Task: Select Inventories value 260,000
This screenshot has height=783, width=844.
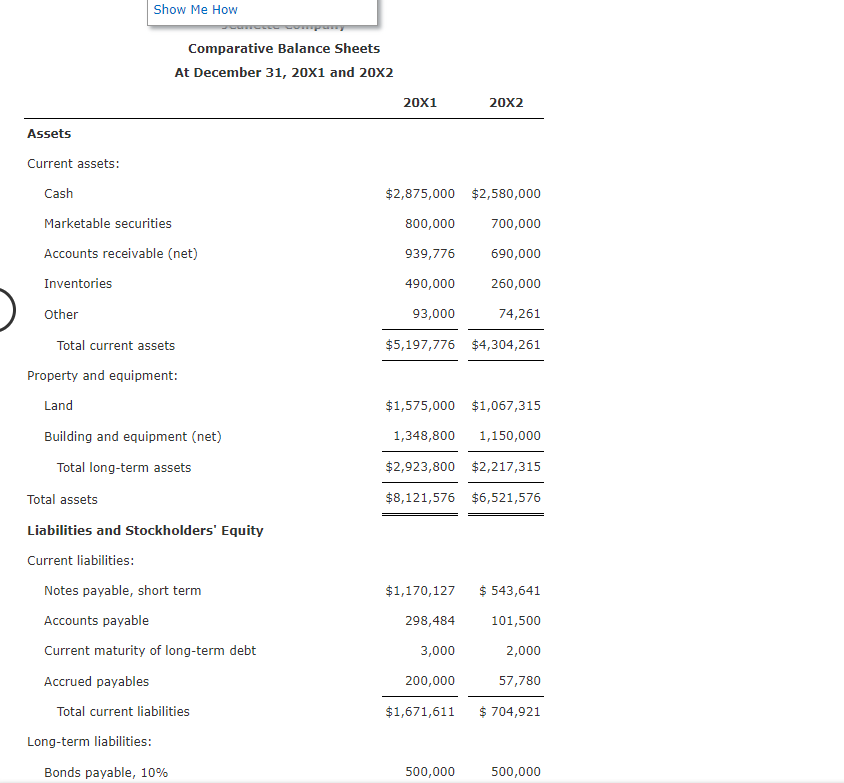Action: pyautogui.click(x=516, y=284)
